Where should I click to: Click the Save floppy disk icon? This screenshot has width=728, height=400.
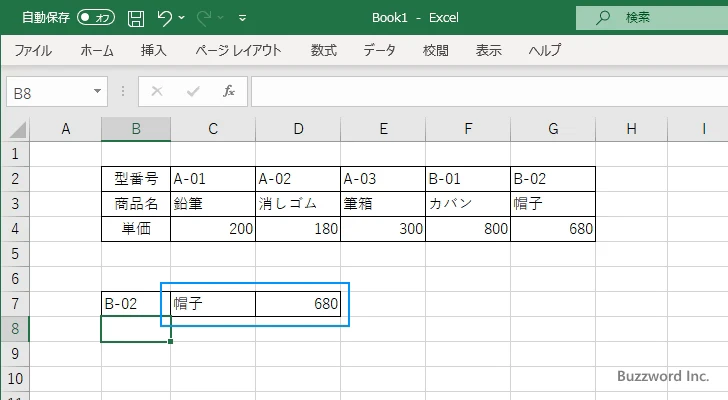click(136, 17)
